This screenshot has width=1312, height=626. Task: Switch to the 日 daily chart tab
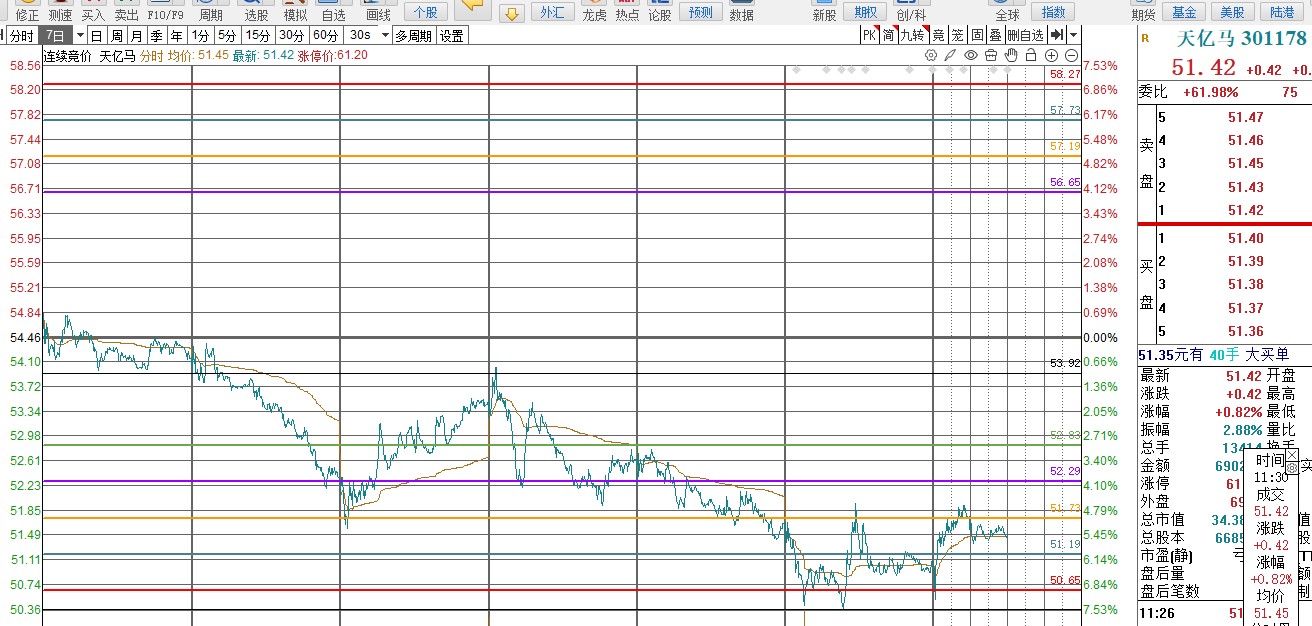96,35
